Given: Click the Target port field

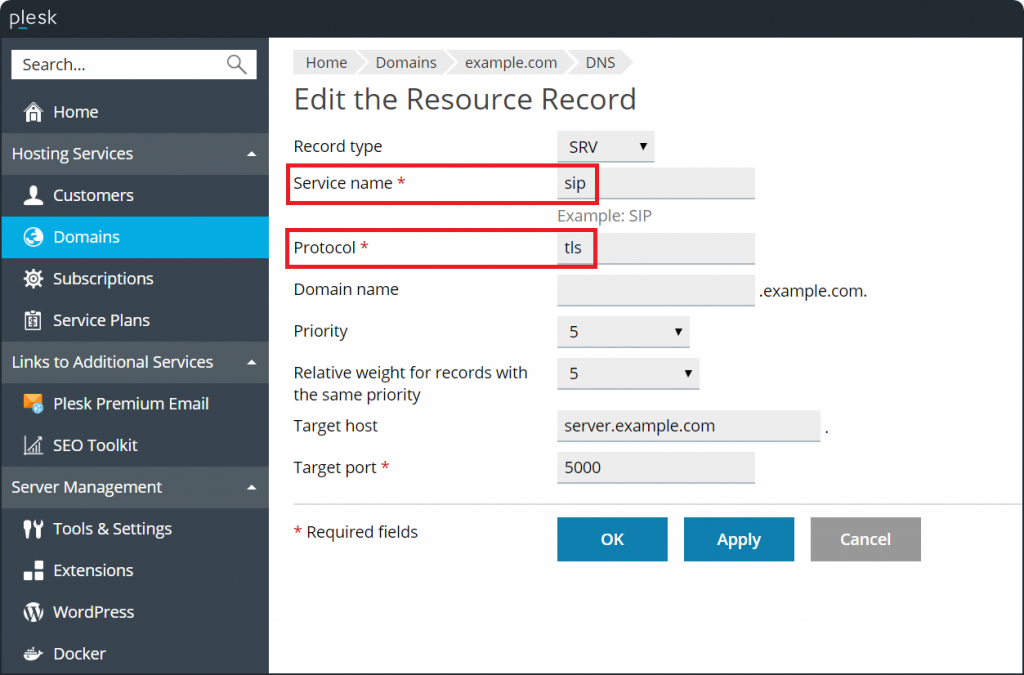Looking at the screenshot, I should coord(656,467).
